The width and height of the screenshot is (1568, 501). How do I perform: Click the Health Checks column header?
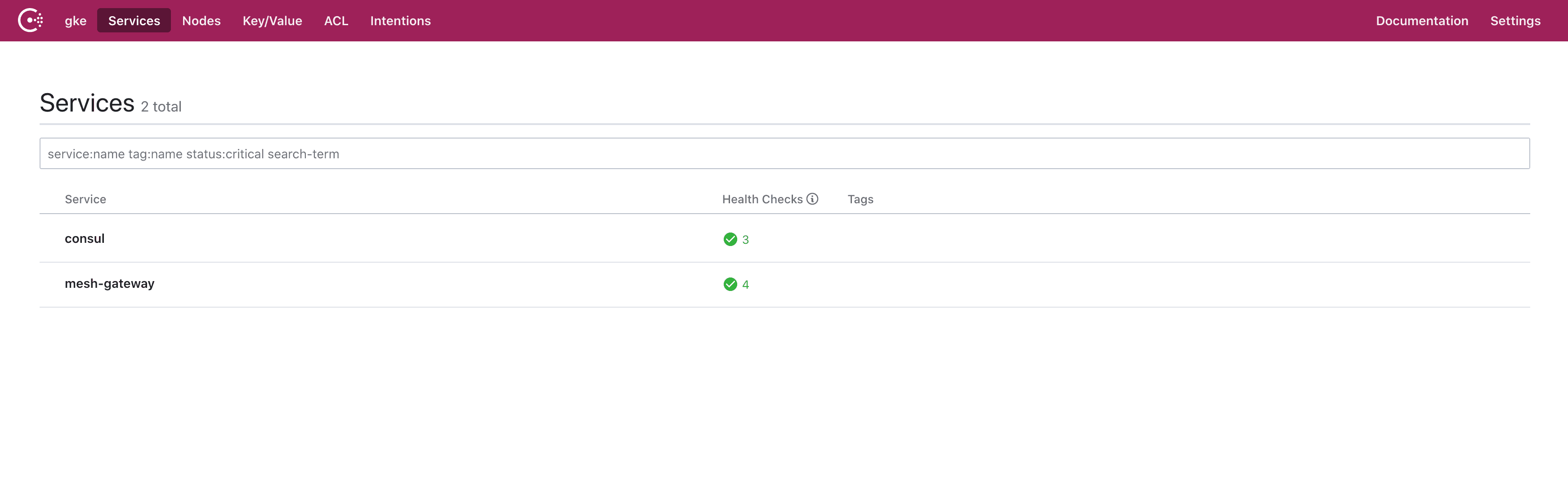click(762, 199)
